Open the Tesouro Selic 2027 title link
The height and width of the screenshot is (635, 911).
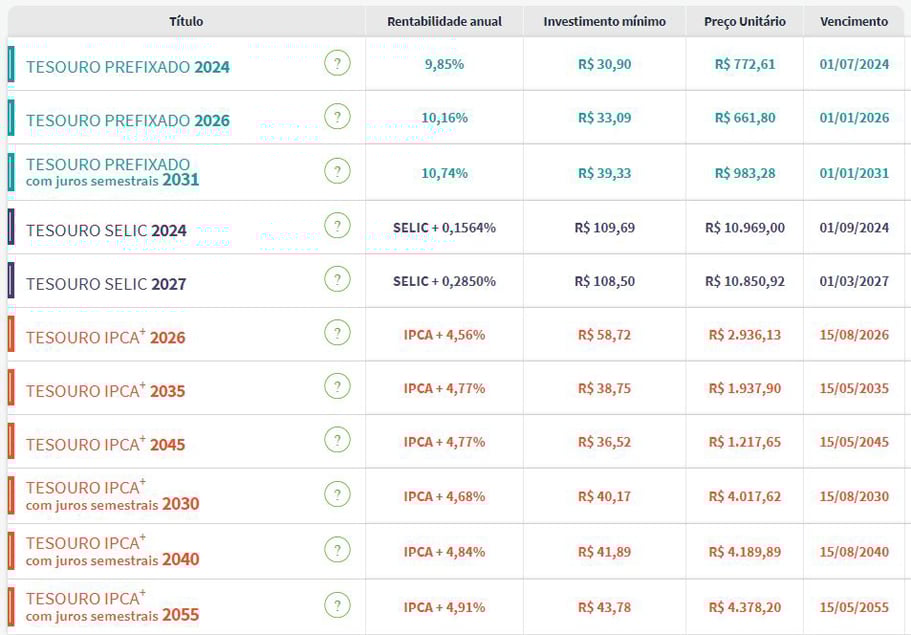click(x=106, y=284)
